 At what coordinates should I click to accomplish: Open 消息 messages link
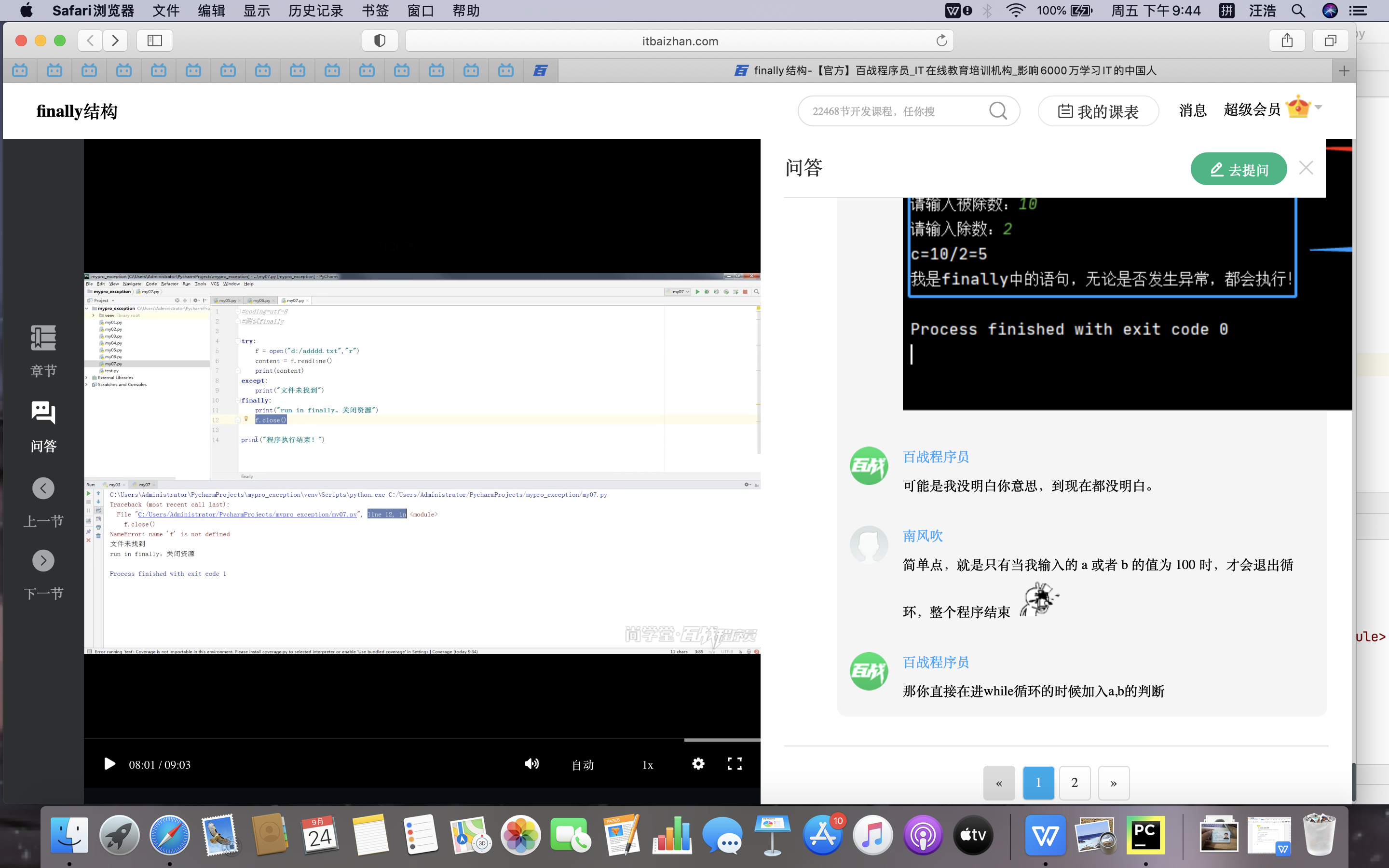click(1193, 110)
